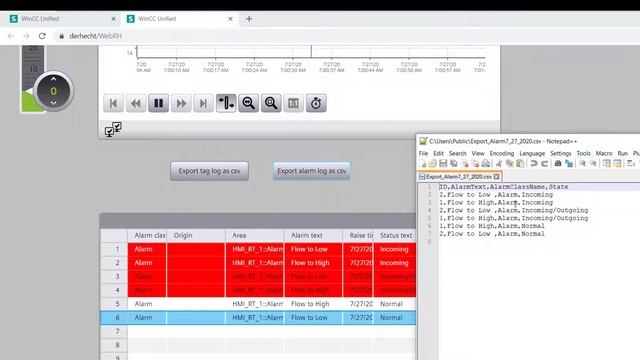Click the browser forward arrow
This screenshot has width=640, height=360.
point(26,36)
